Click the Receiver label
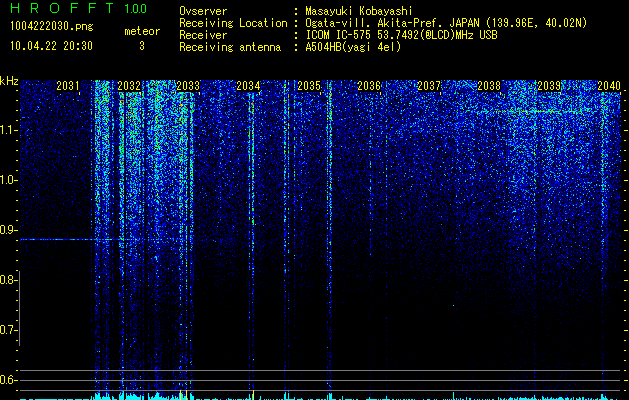 tap(203, 35)
